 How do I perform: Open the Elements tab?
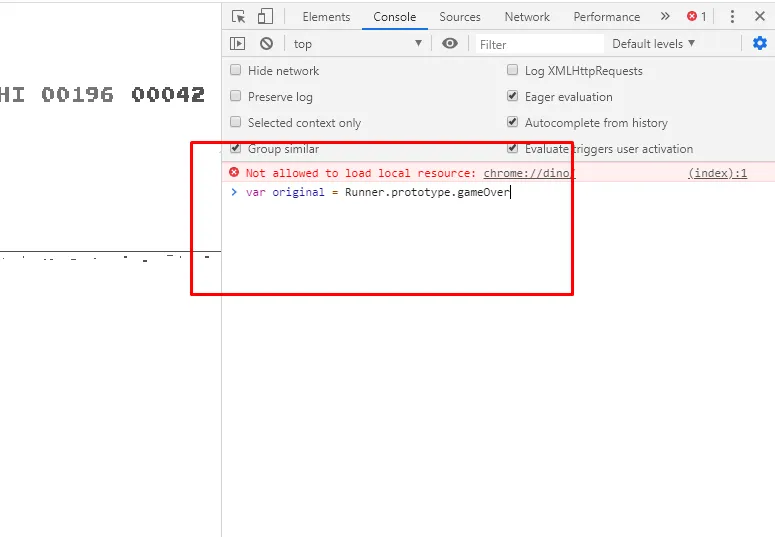[x=326, y=17]
